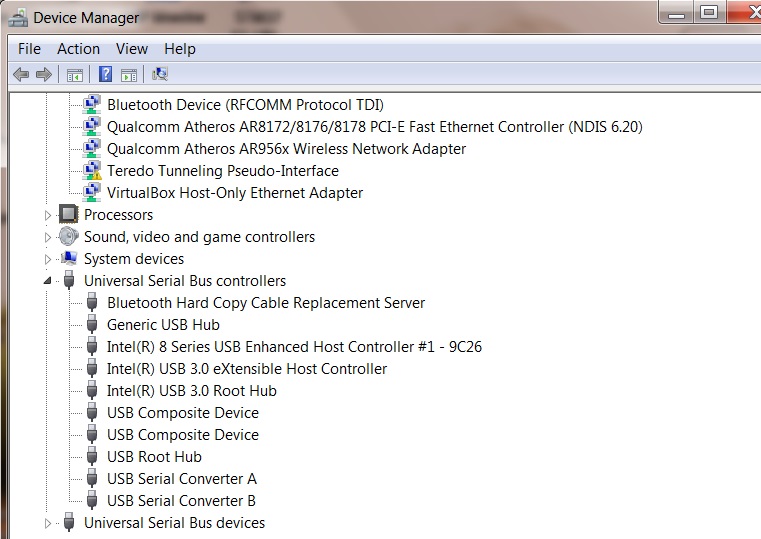Click the Processors chip icon
Screen dimensions: 761x539
[x=68, y=214]
